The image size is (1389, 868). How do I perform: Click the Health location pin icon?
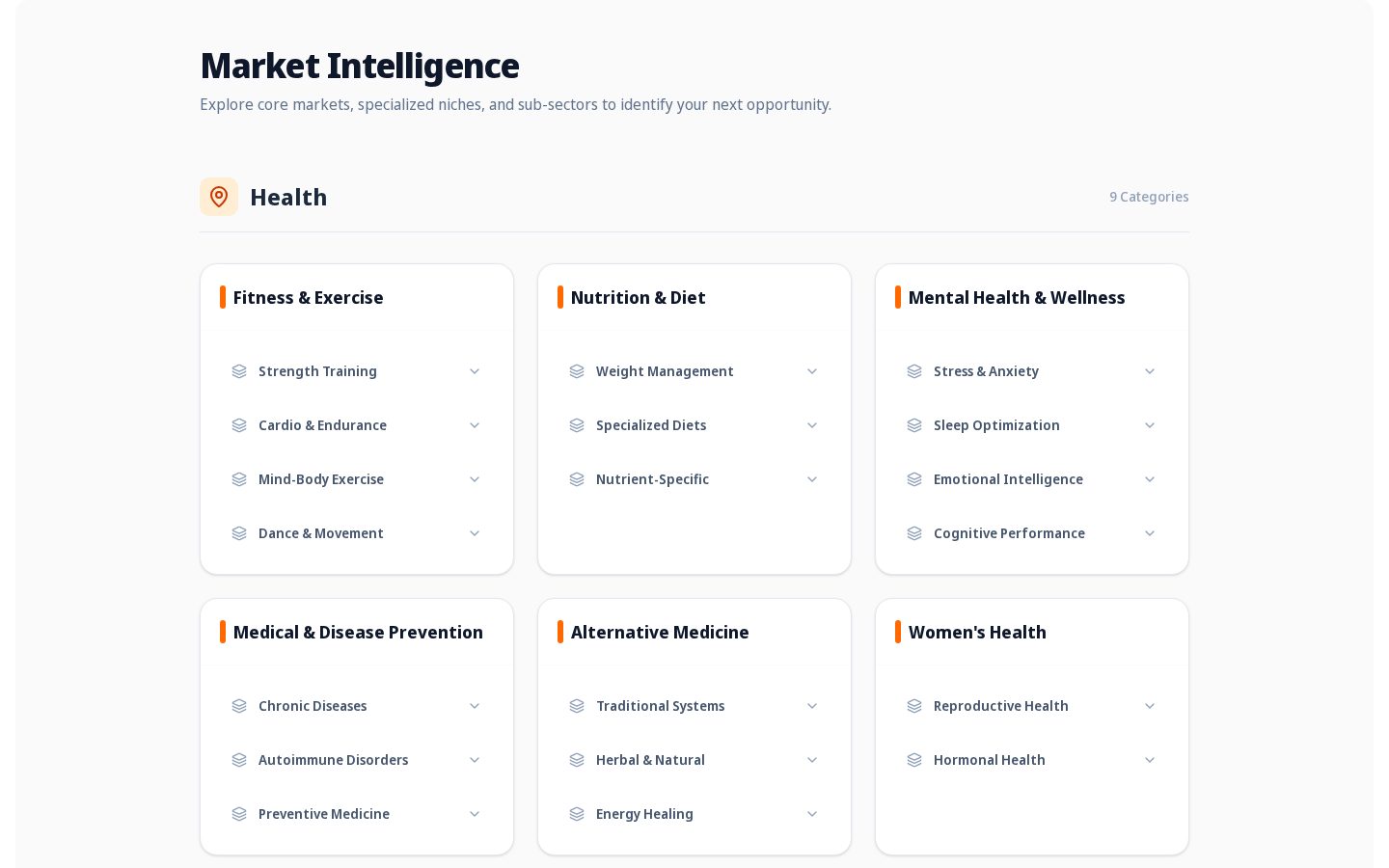[x=219, y=197]
